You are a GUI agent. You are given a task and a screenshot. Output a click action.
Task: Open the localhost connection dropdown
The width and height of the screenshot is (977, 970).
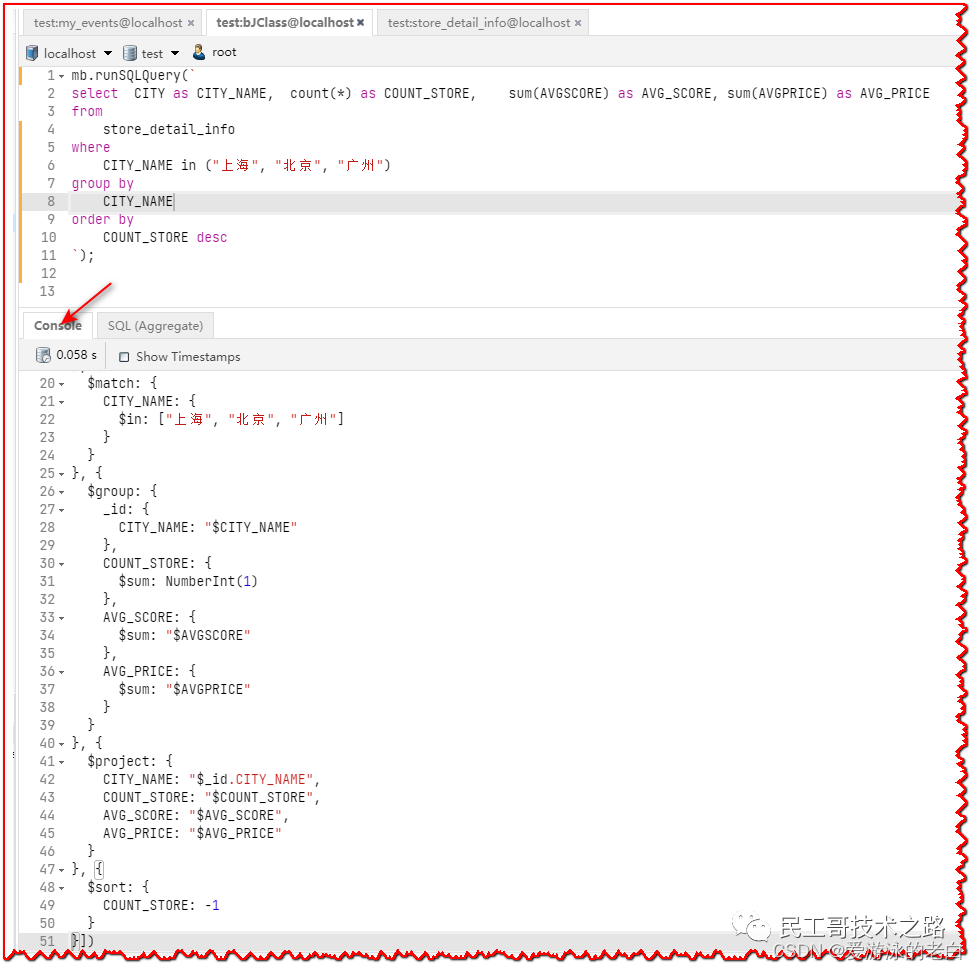(x=108, y=53)
